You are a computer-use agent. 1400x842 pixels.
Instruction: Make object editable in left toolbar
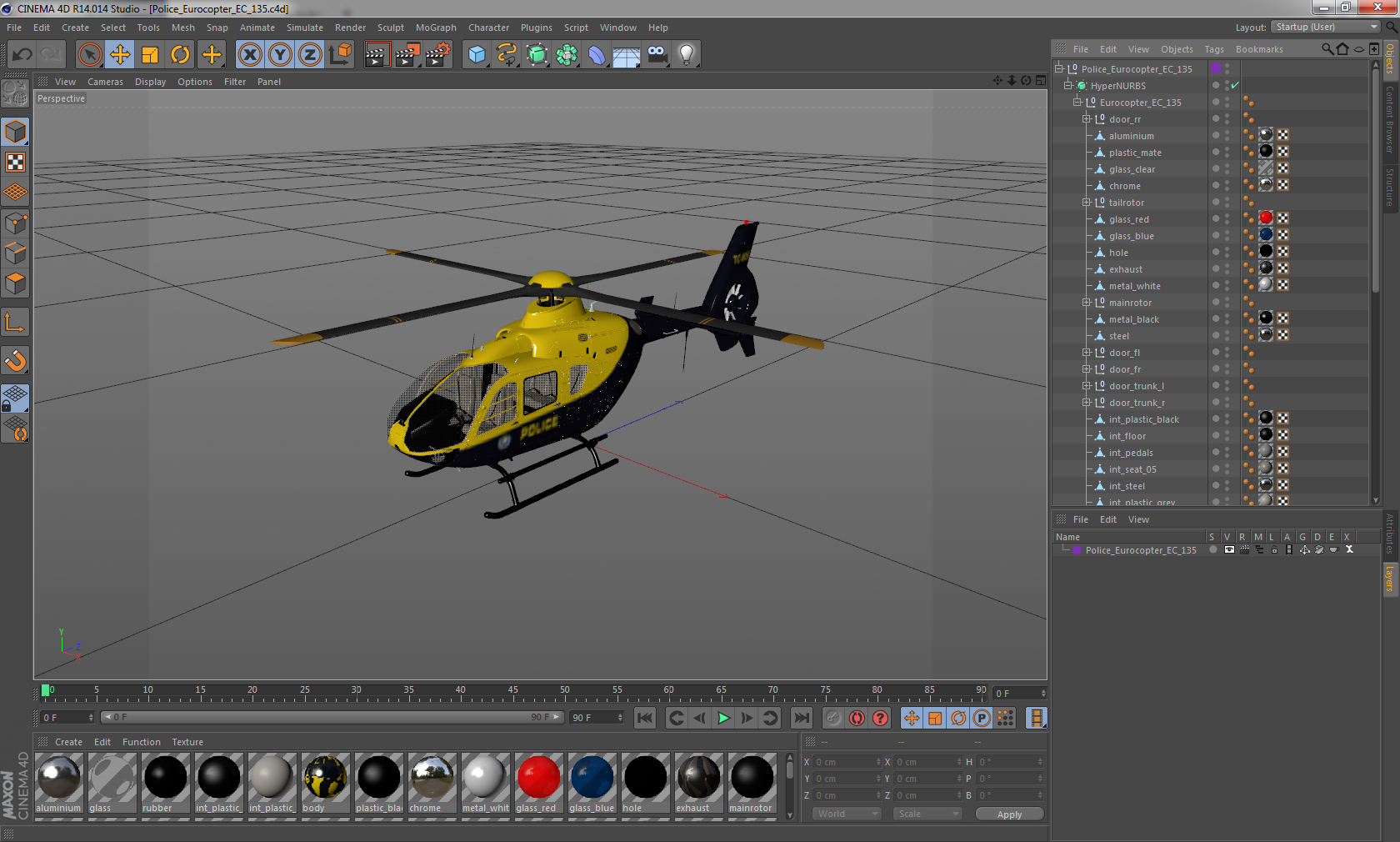pyautogui.click(x=15, y=93)
